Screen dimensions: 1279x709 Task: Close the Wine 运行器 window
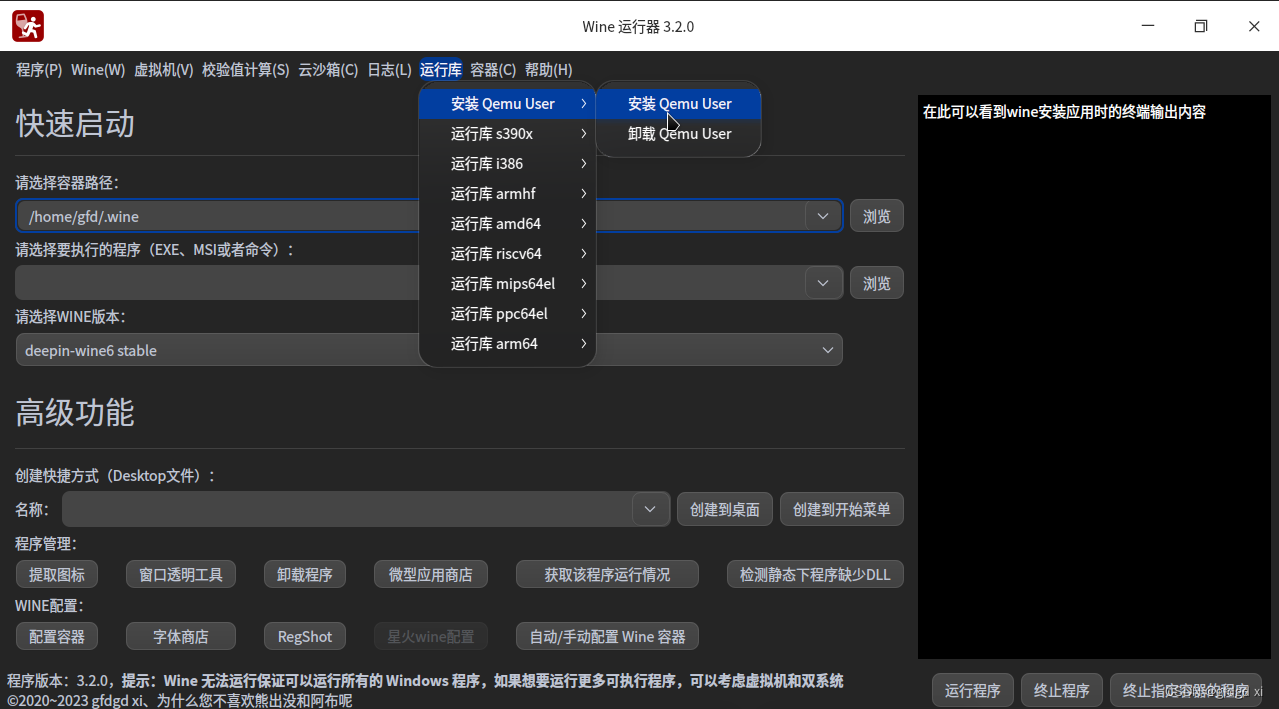pos(1254,26)
